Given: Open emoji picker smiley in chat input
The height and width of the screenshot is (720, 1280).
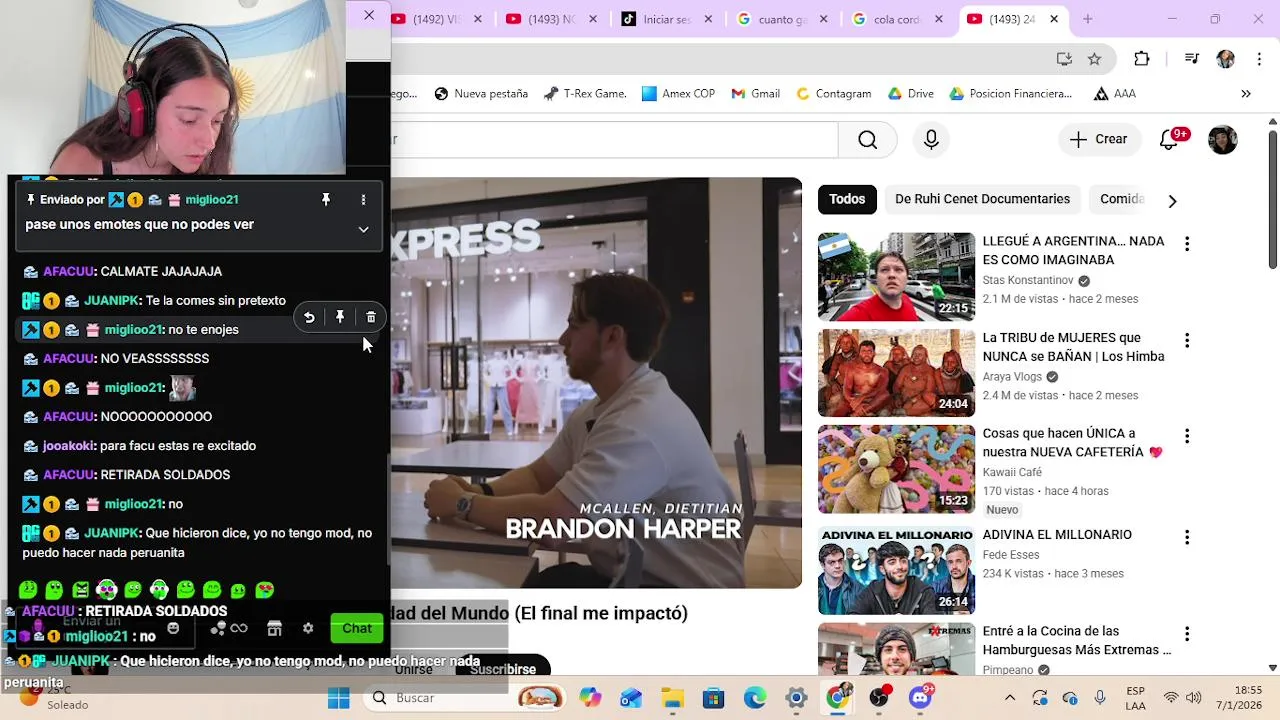Looking at the screenshot, I should tap(173, 628).
